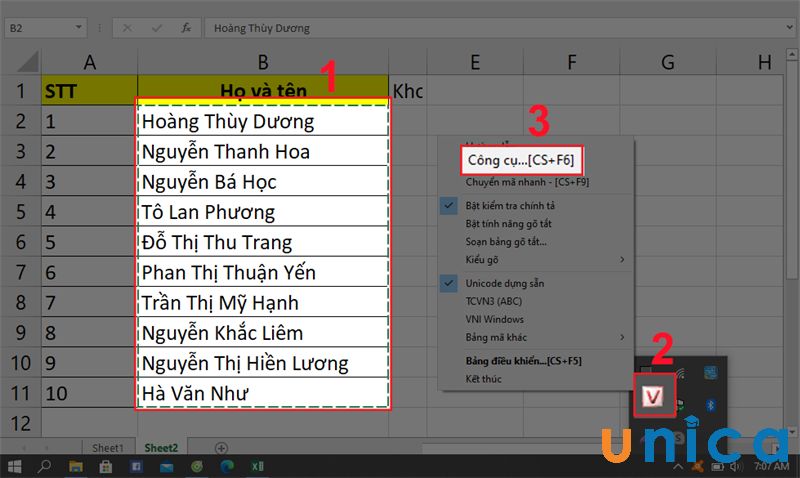The width and height of the screenshot is (800, 478).
Task: Click cell 'Tô Lan Phương'
Action: click(x=263, y=212)
